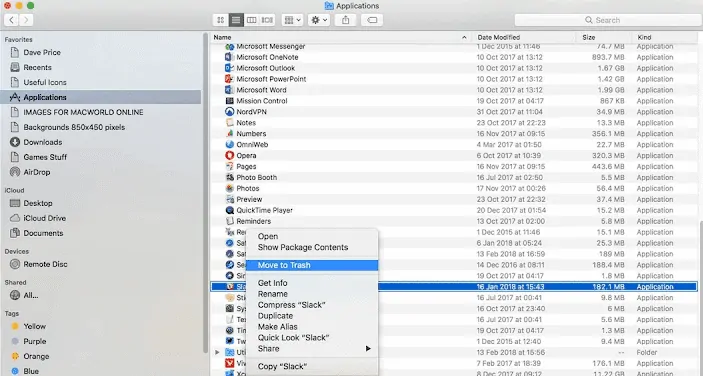Go forward with the right arrow
Viewport: 703px width, 376px height.
pos(26,20)
